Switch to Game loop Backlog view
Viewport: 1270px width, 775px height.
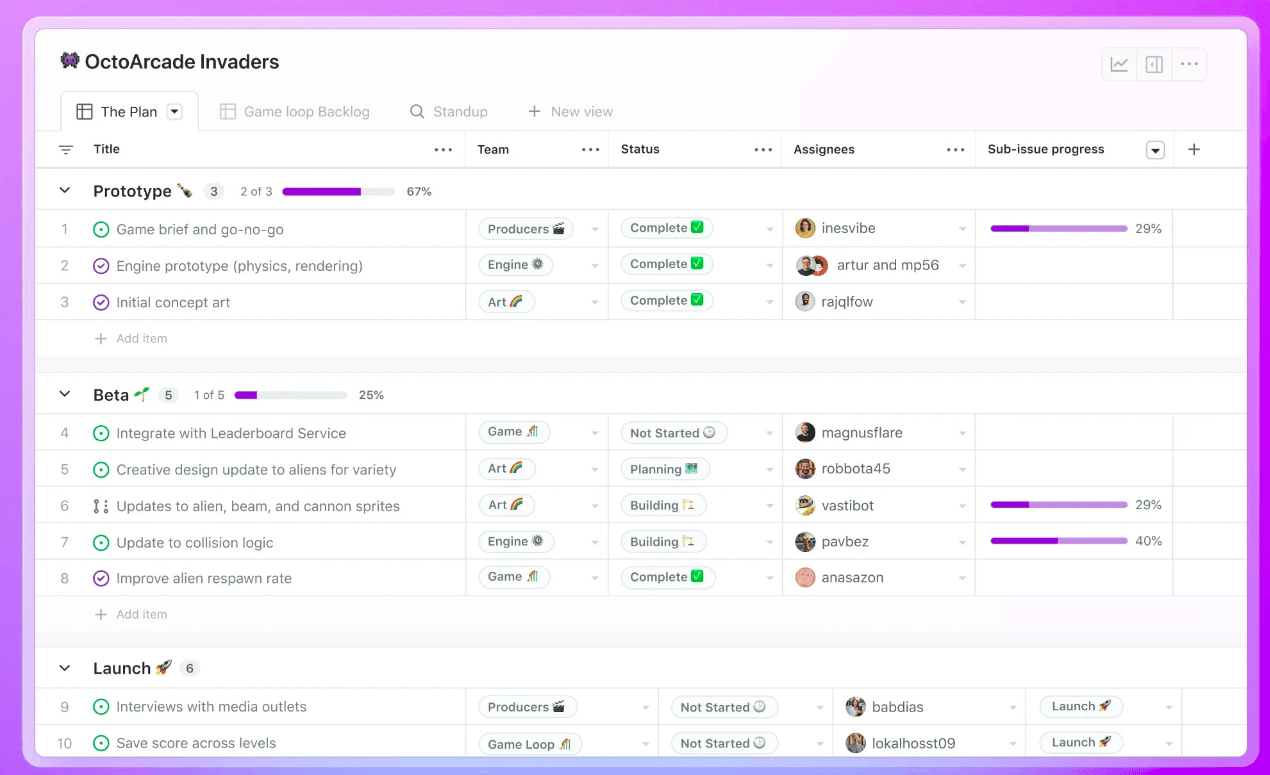pos(295,112)
